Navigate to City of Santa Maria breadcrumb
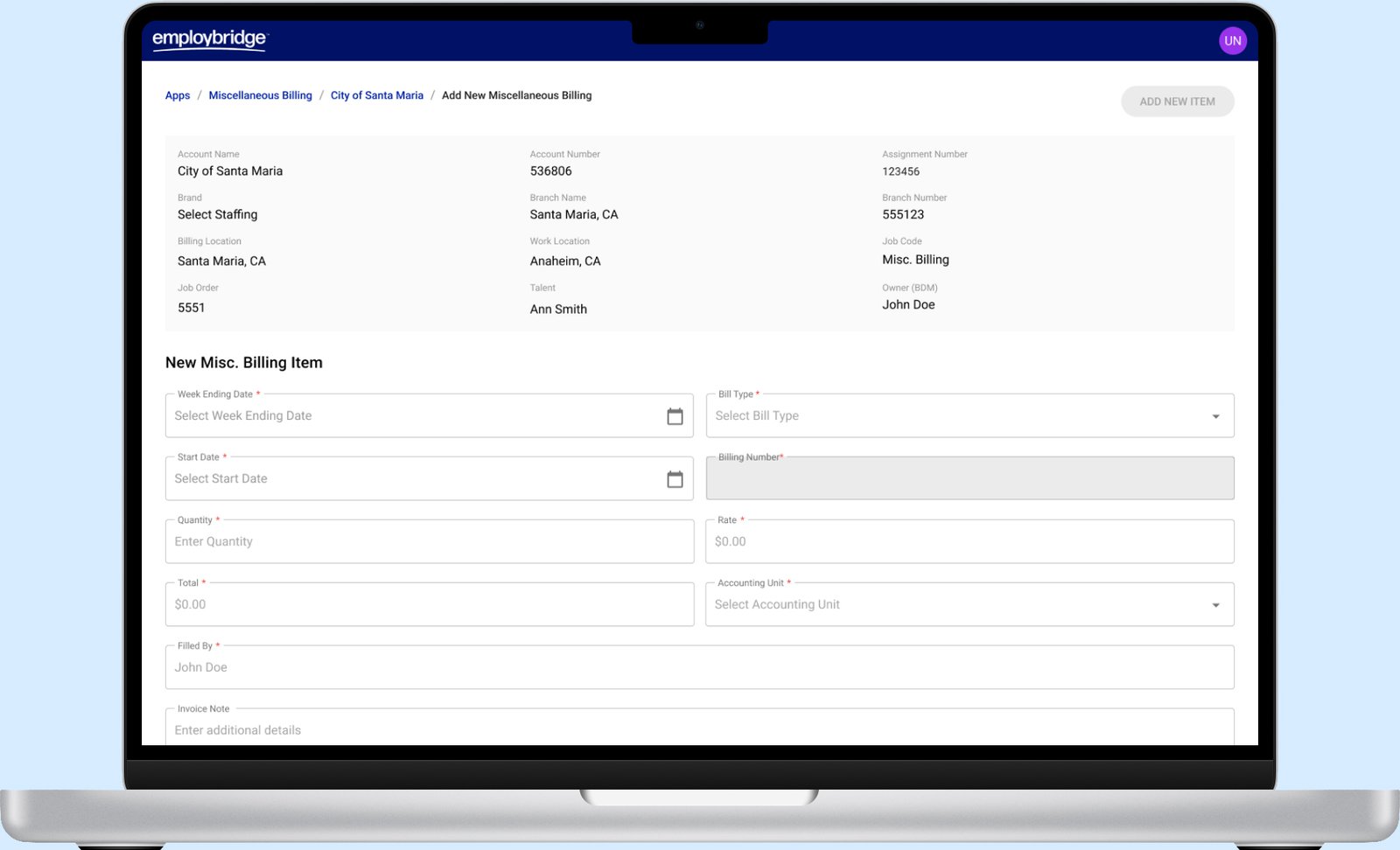The width and height of the screenshot is (1400, 850). (x=376, y=95)
